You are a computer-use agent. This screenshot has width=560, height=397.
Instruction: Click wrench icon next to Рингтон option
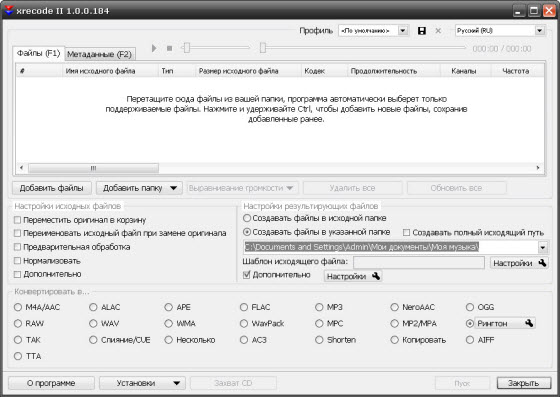(x=529, y=323)
